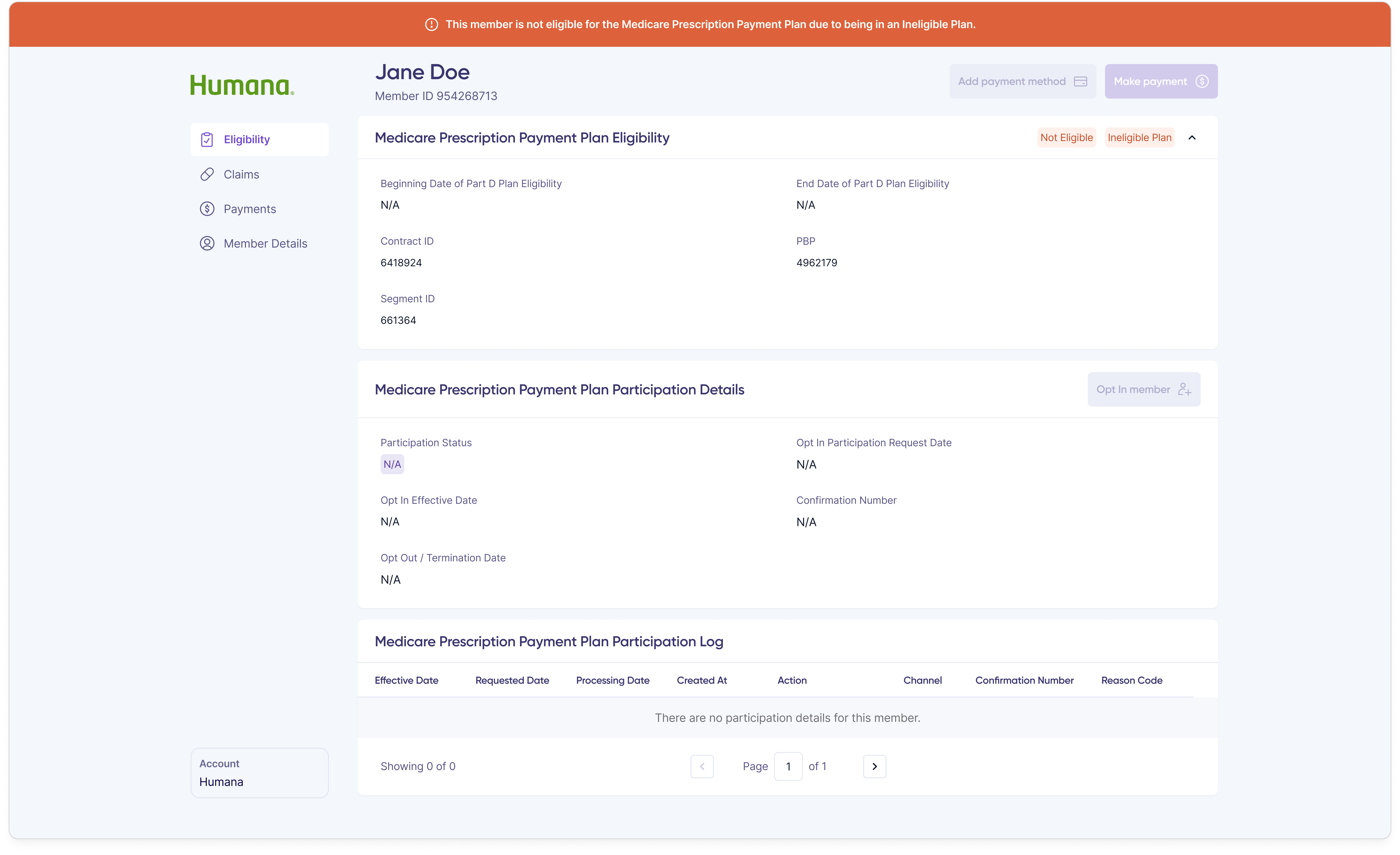The image size is (1400, 855).
Task: Click the Humana logo
Action: (242, 85)
